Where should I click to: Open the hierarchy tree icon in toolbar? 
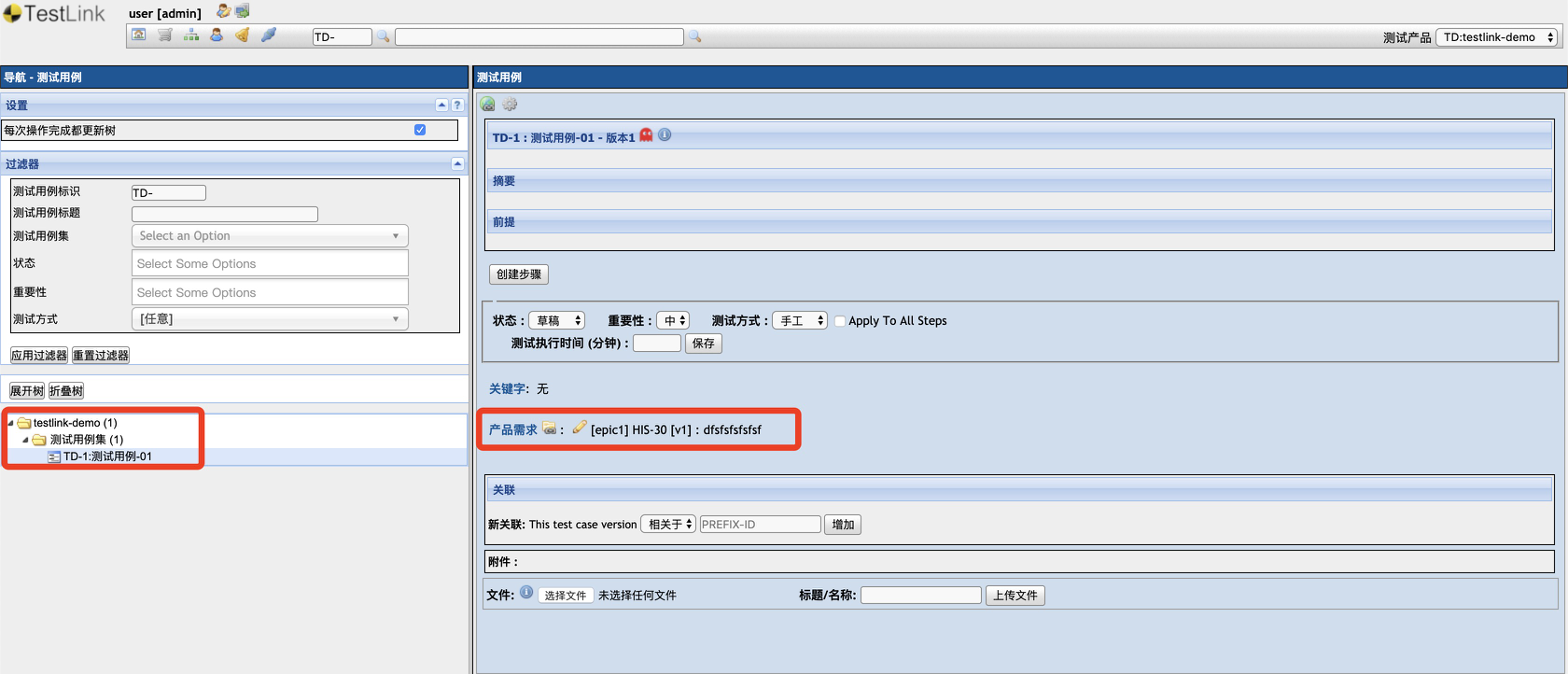pos(191,35)
